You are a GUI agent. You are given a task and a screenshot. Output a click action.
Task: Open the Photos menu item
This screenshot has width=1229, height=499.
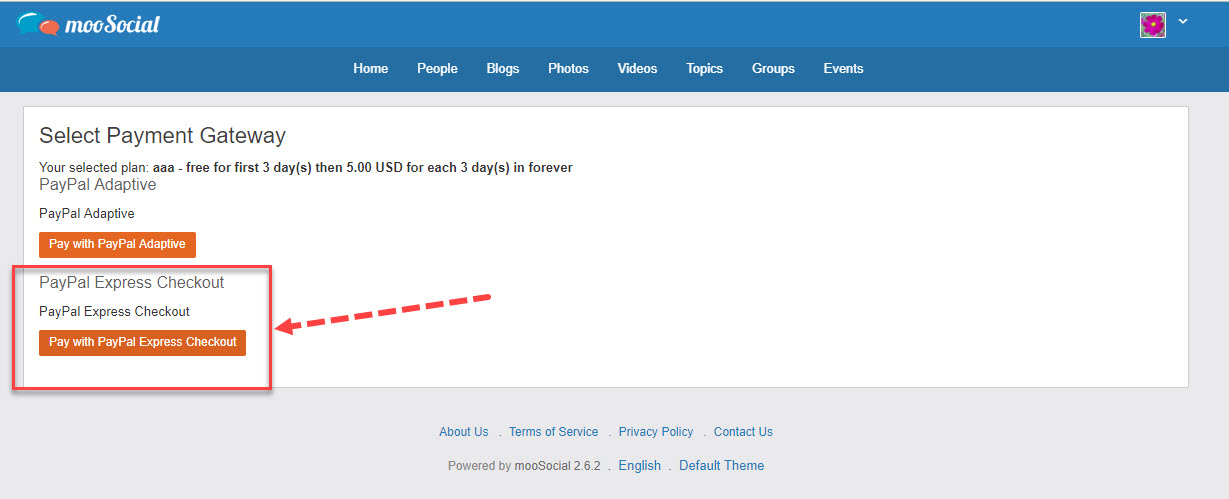(568, 69)
